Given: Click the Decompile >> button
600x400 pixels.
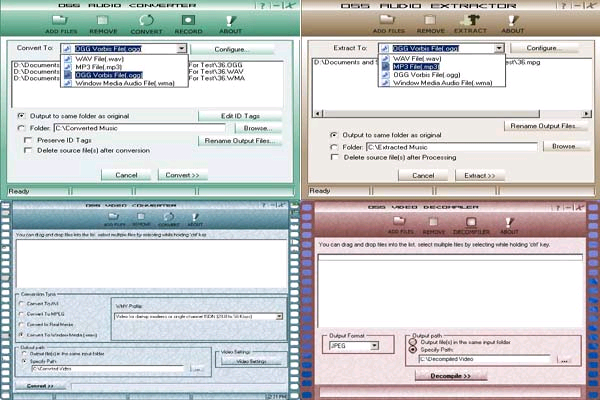Looking at the screenshot, I should pos(449,376).
